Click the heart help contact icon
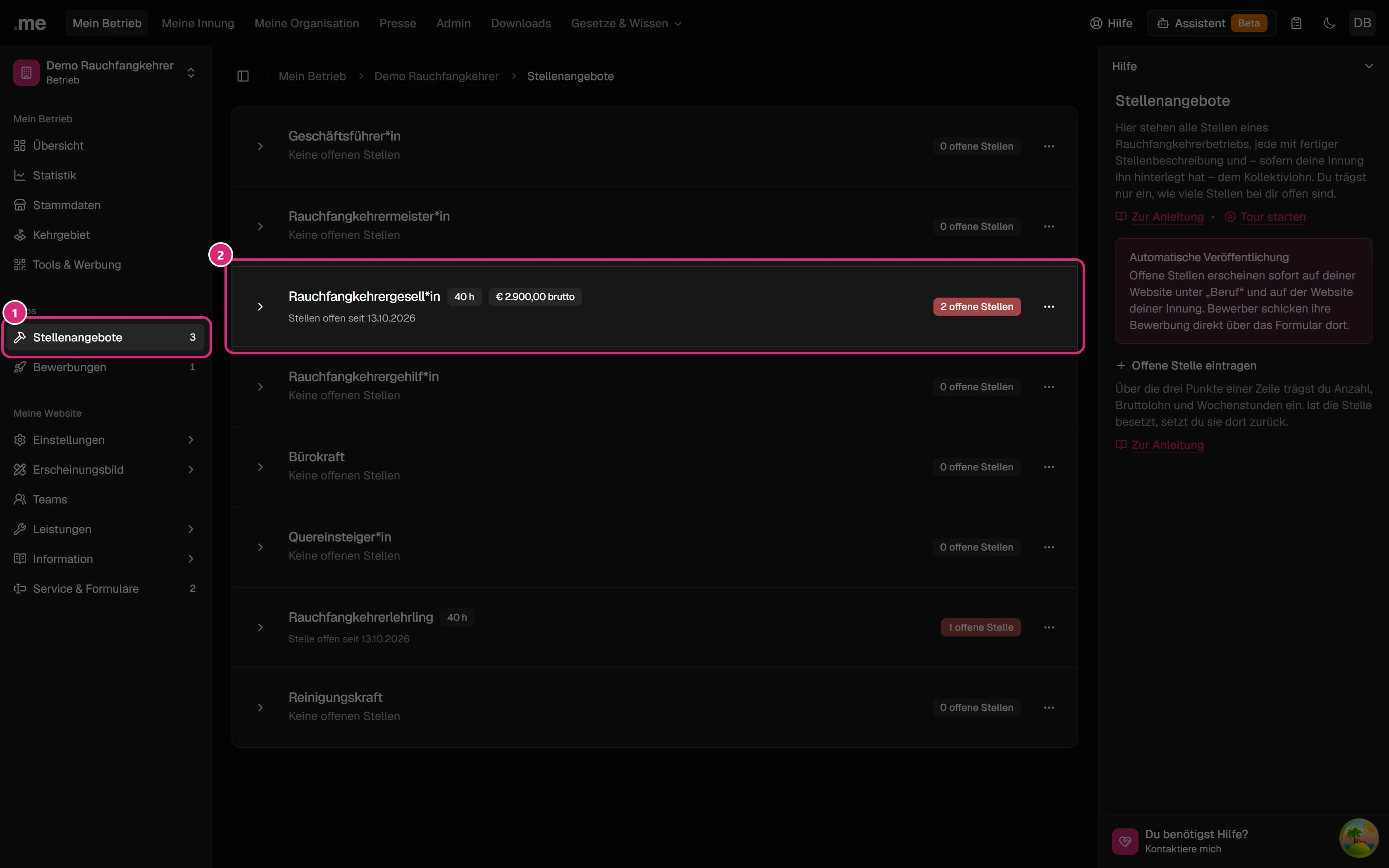 click(x=1124, y=841)
